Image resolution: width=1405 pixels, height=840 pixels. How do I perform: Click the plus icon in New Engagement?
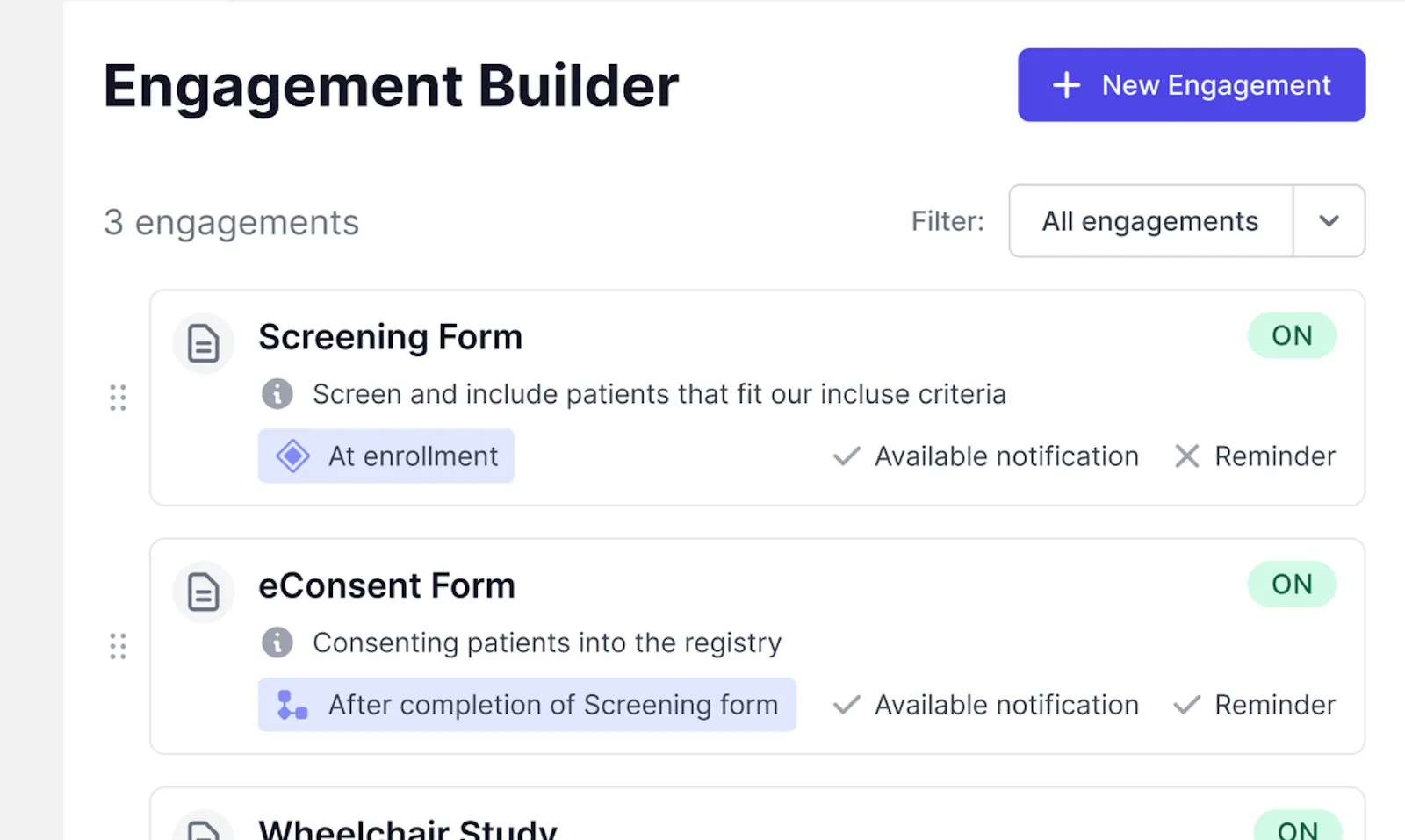pyautogui.click(x=1066, y=85)
